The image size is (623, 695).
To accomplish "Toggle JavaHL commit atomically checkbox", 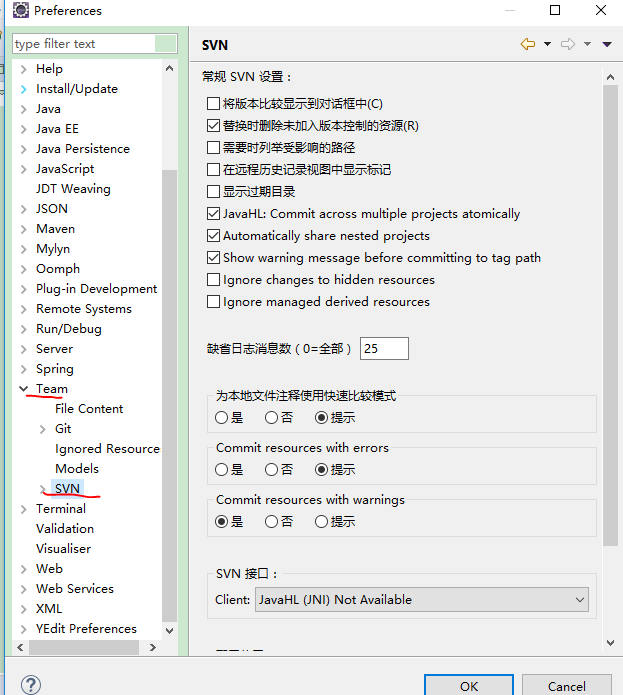I will pyautogui.click(x=213, y=214).
